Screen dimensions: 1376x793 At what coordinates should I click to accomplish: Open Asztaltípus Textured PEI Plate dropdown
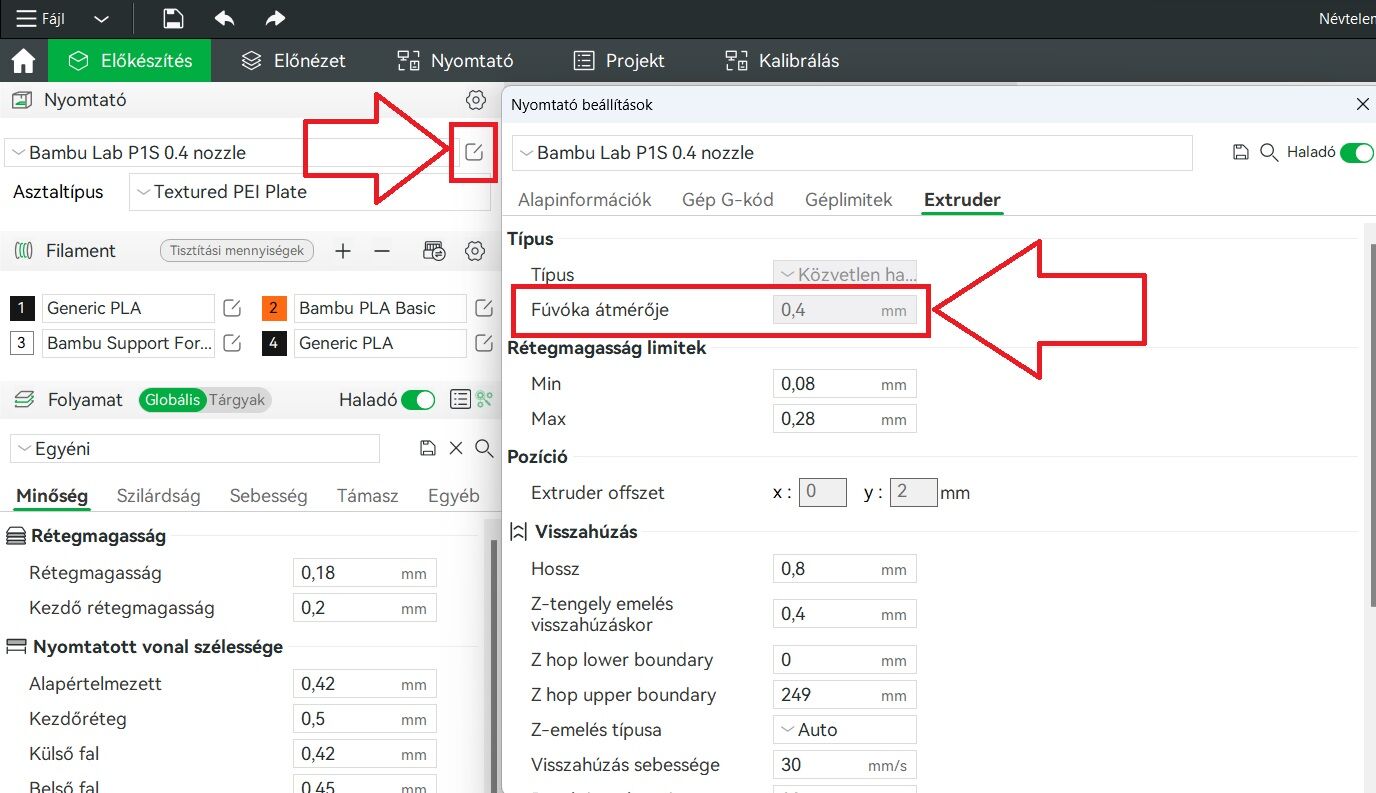[x=310, y=192]
